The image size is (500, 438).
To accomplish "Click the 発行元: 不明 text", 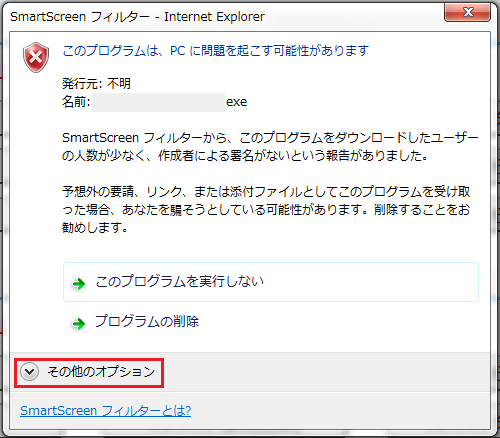I will (x=96, y=83).
